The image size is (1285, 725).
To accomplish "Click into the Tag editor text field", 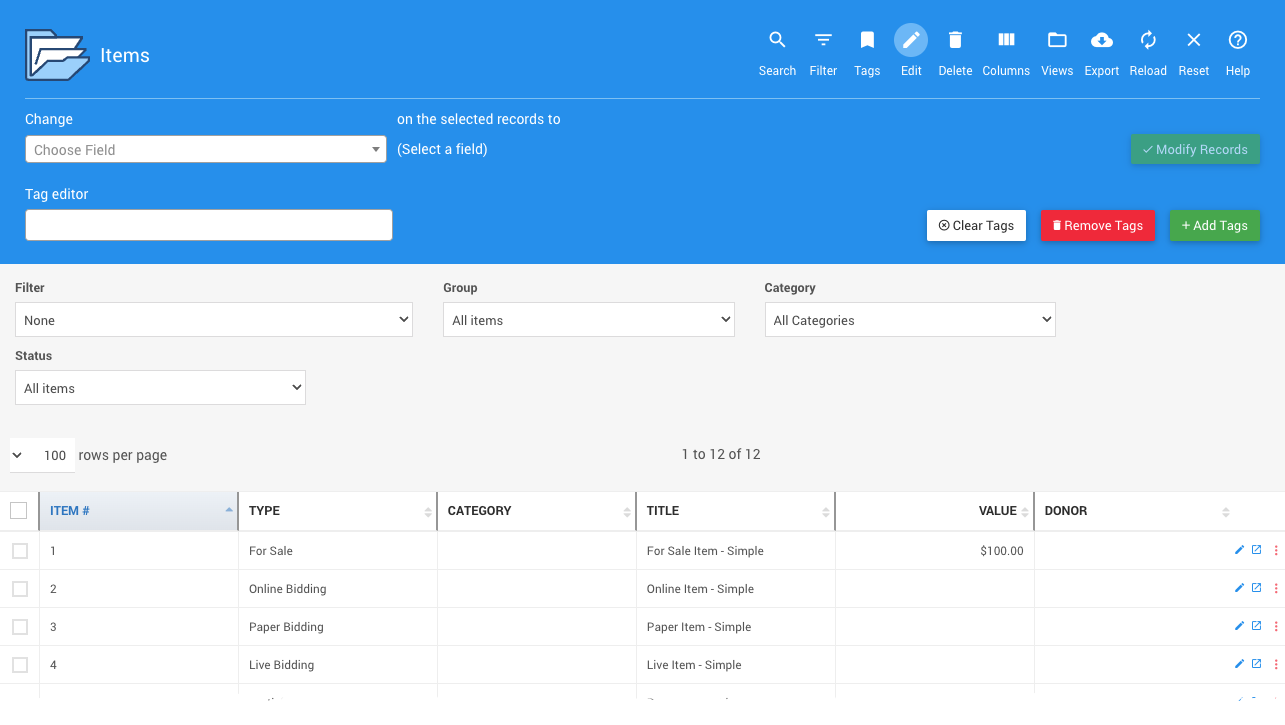I will click(208, 225).
